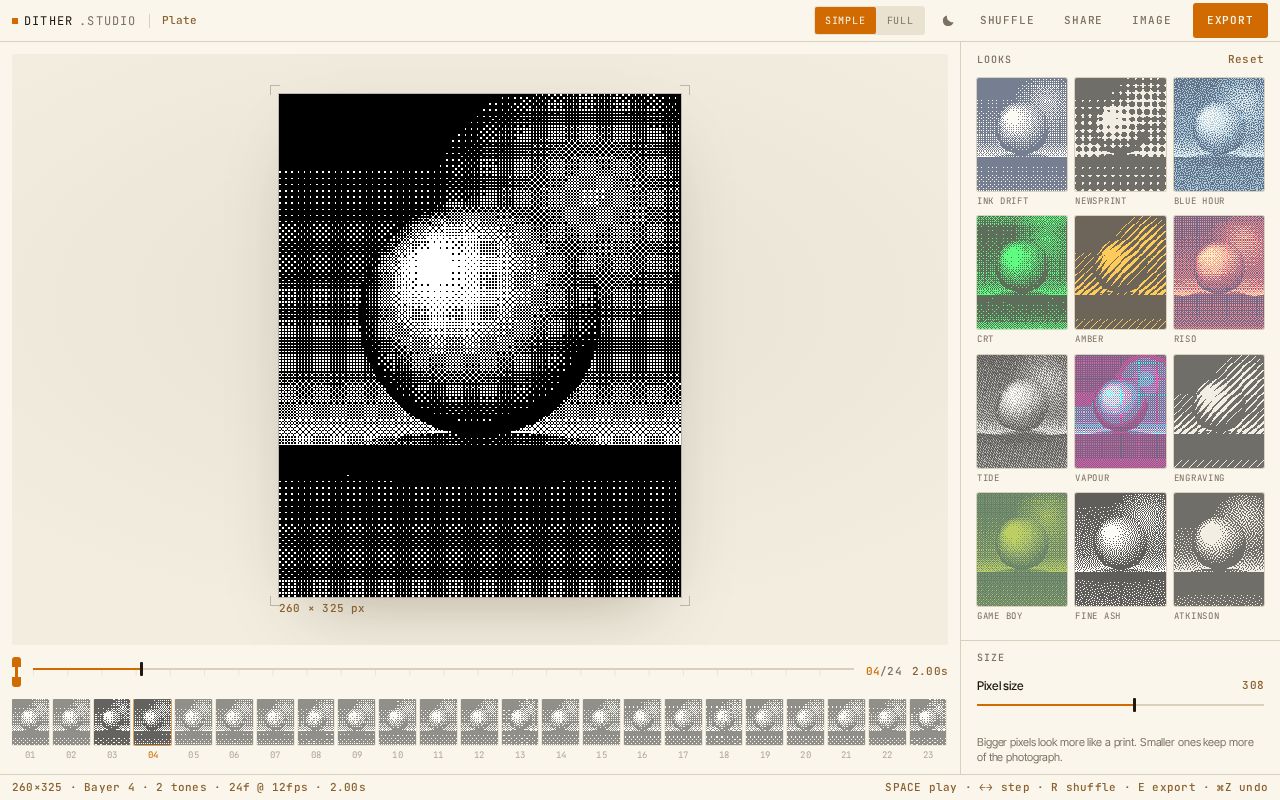The height and width of the screenshot is (800, 1280).
Task: Open frame 12 in the filmstrip
Action: 479,722
